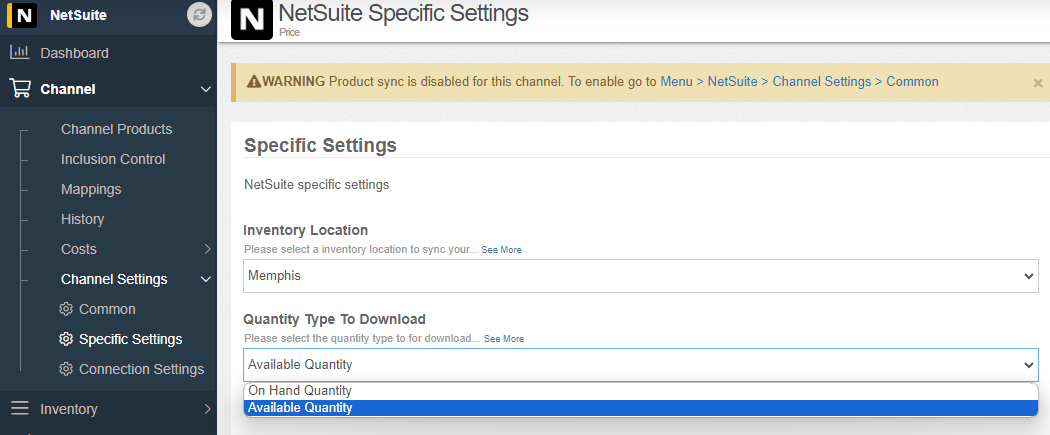
Task: Select On Hand Quantity option
Action: [641, 391]
